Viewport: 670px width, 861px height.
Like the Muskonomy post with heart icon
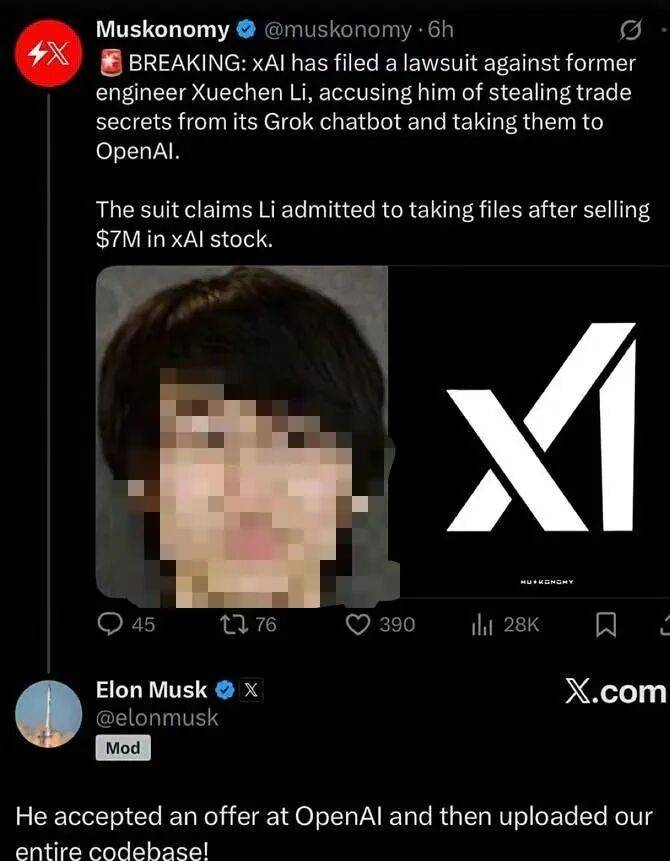(359, 625)
